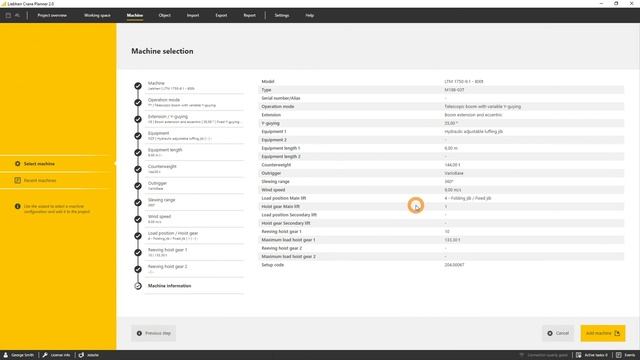This screenshot has width=640, height=360.
Task: Click the Operation mode step check icon
Action: (x=138, y=102)
